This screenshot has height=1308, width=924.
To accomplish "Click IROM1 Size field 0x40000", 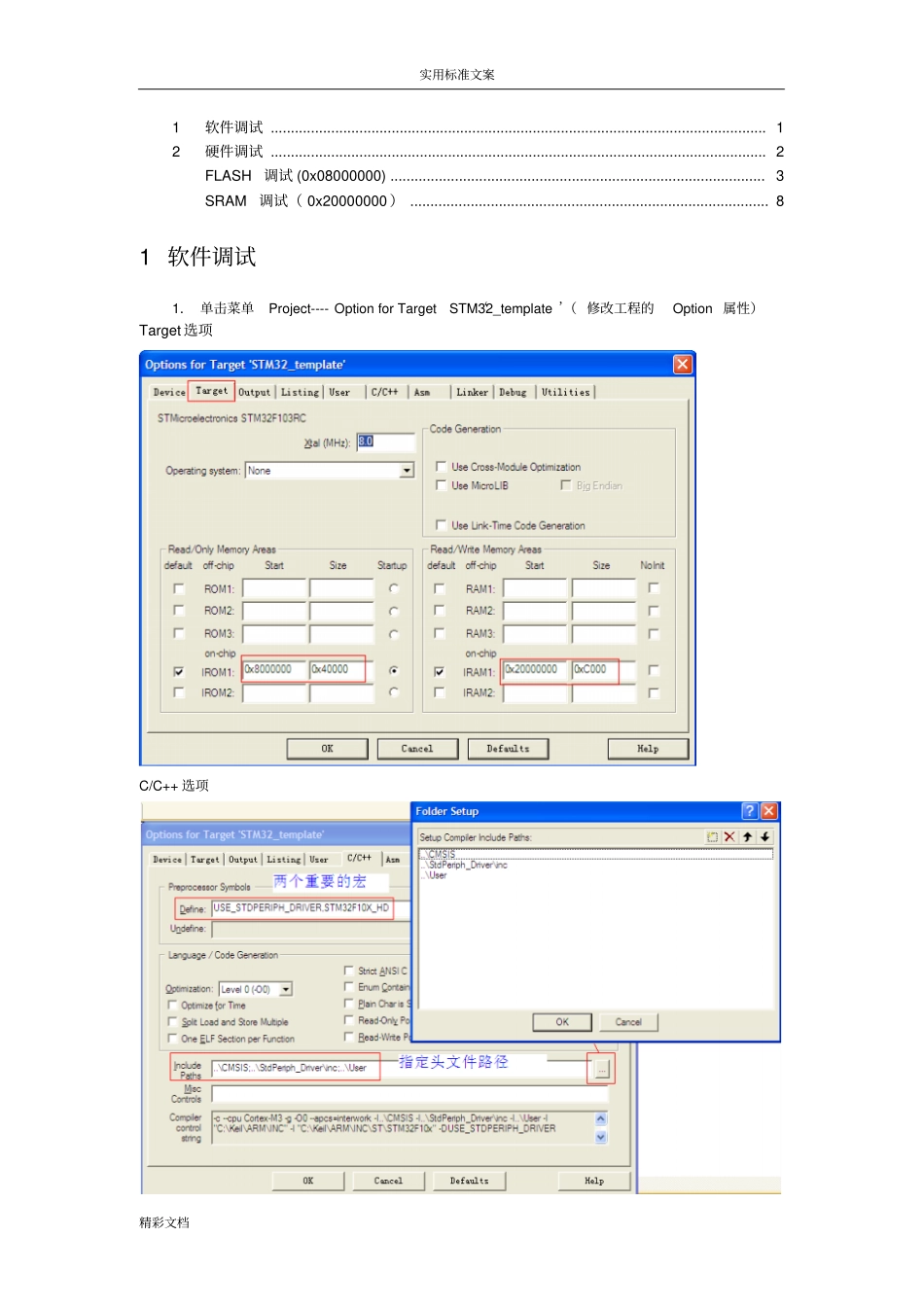I will (341, 670).
